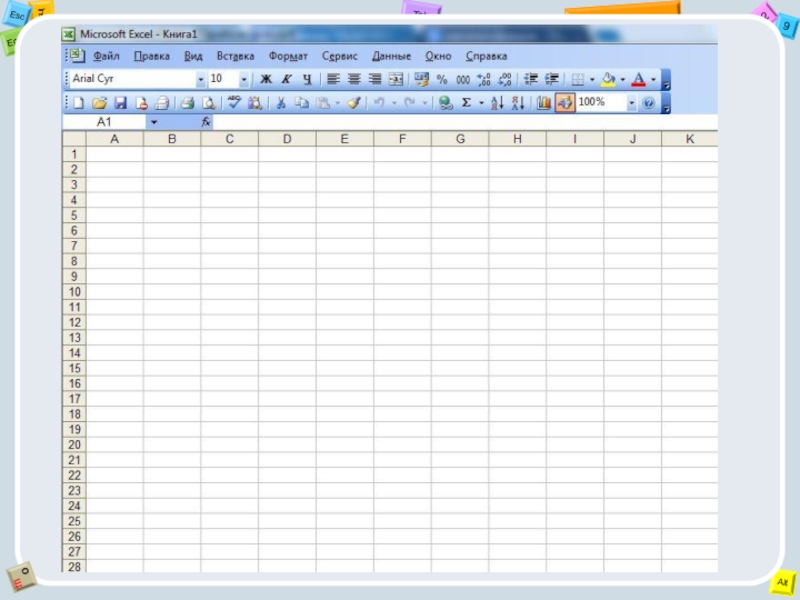This screenshot has width=800, height=600.
Task: Expand the 100% zoom dropdown
Action: tap(631, 103)
